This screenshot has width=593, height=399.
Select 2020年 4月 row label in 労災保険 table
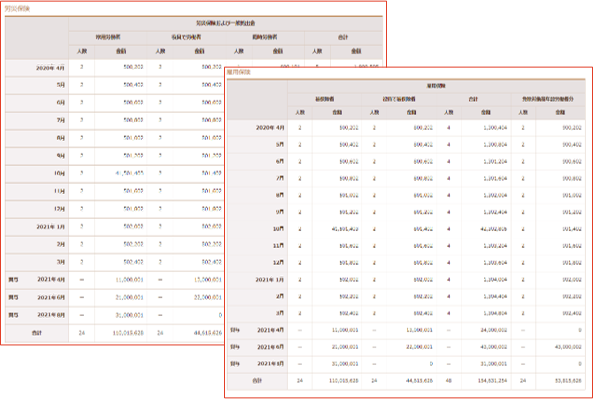coord(50,68)
